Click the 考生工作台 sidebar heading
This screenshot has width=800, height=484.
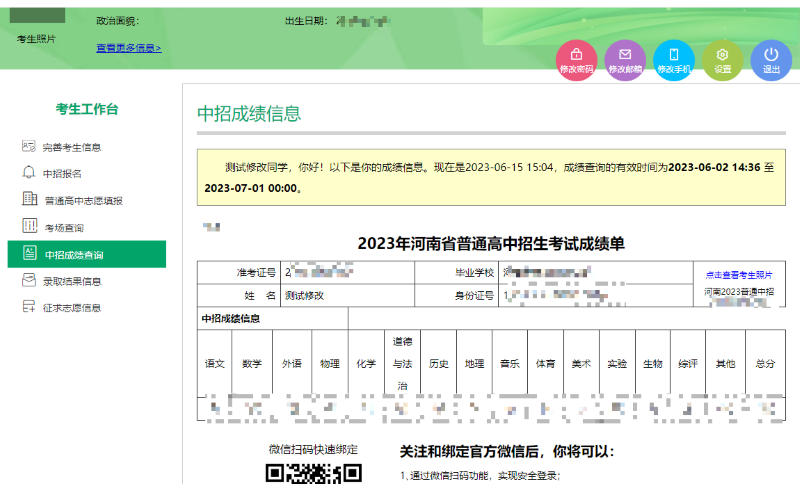pos(87,109)
